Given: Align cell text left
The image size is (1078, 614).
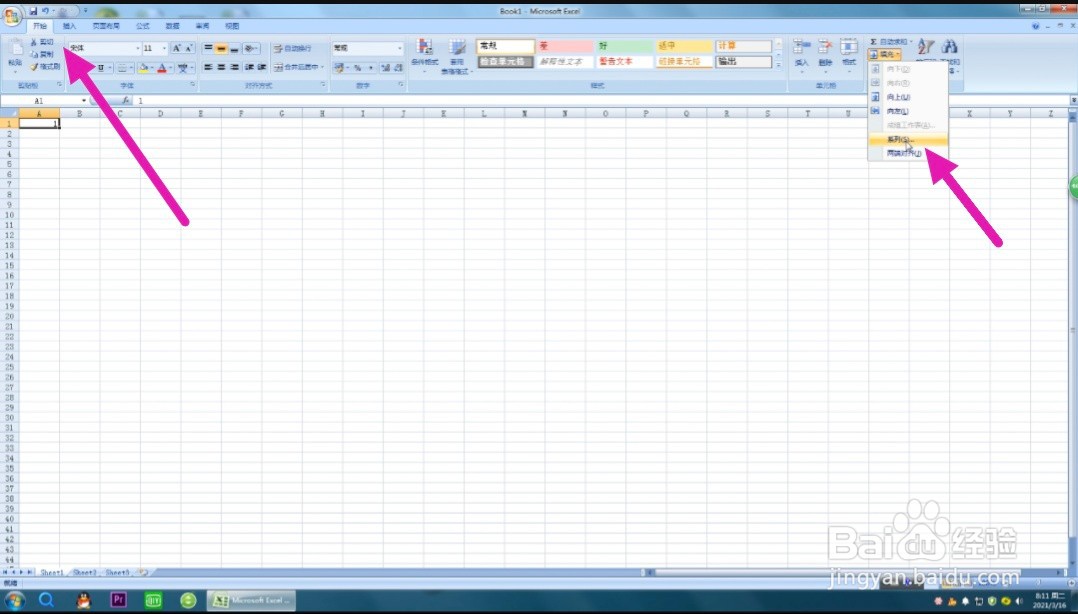Looking at the screenshot, I should point(208,67).
